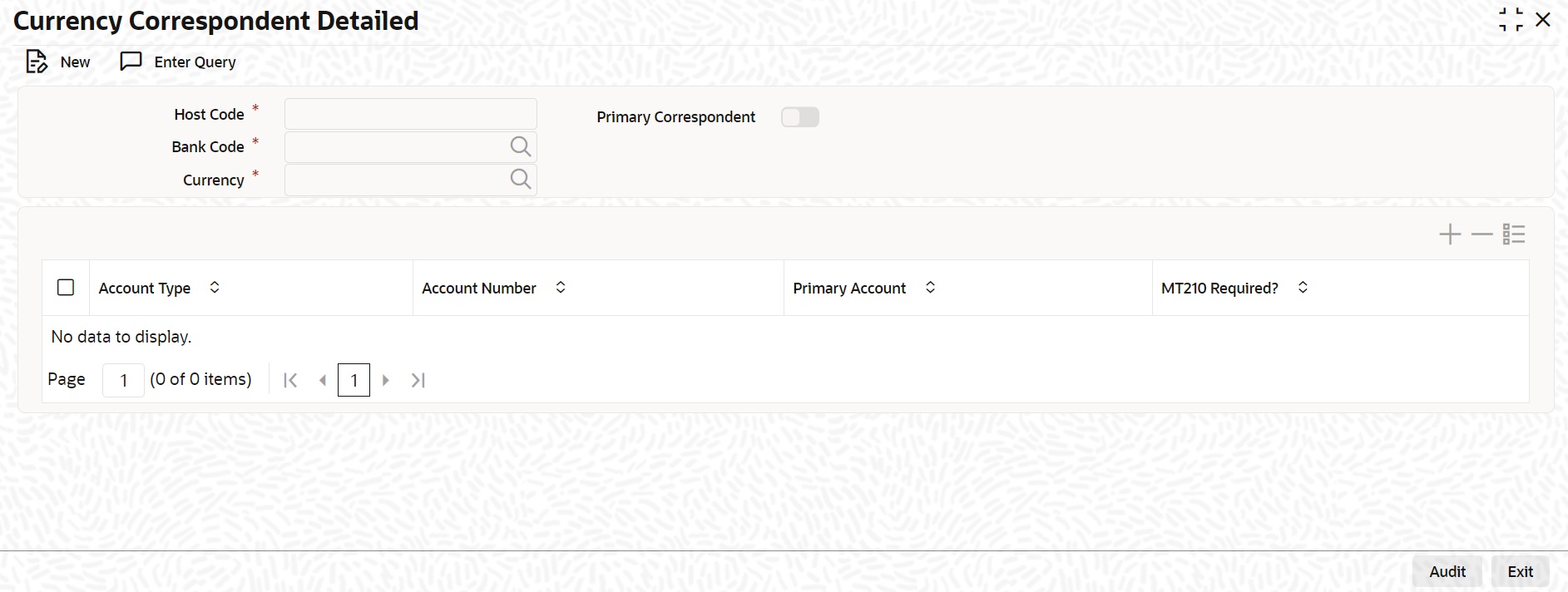Minimize the Currency Correspondent Detailed screen
1568x592 pixels.
pyautogui.click(x=1511, y=20)
